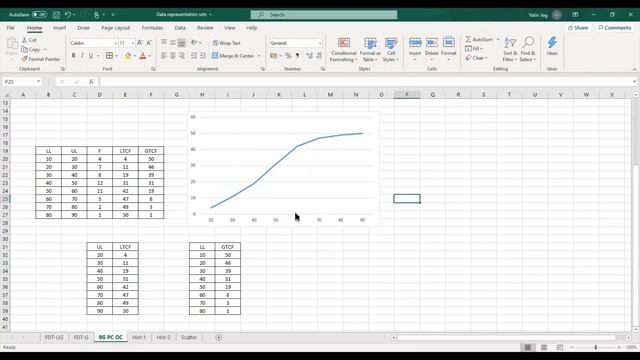
Task: Open Find & Select menu
Action: 527,49
